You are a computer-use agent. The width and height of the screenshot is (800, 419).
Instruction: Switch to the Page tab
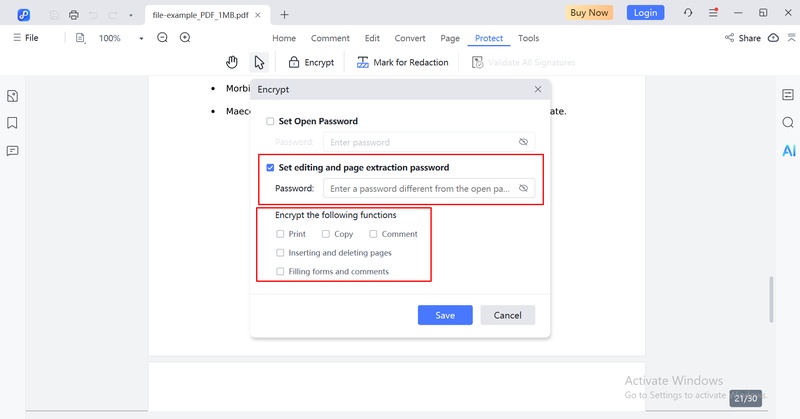(x=450, y=38)
